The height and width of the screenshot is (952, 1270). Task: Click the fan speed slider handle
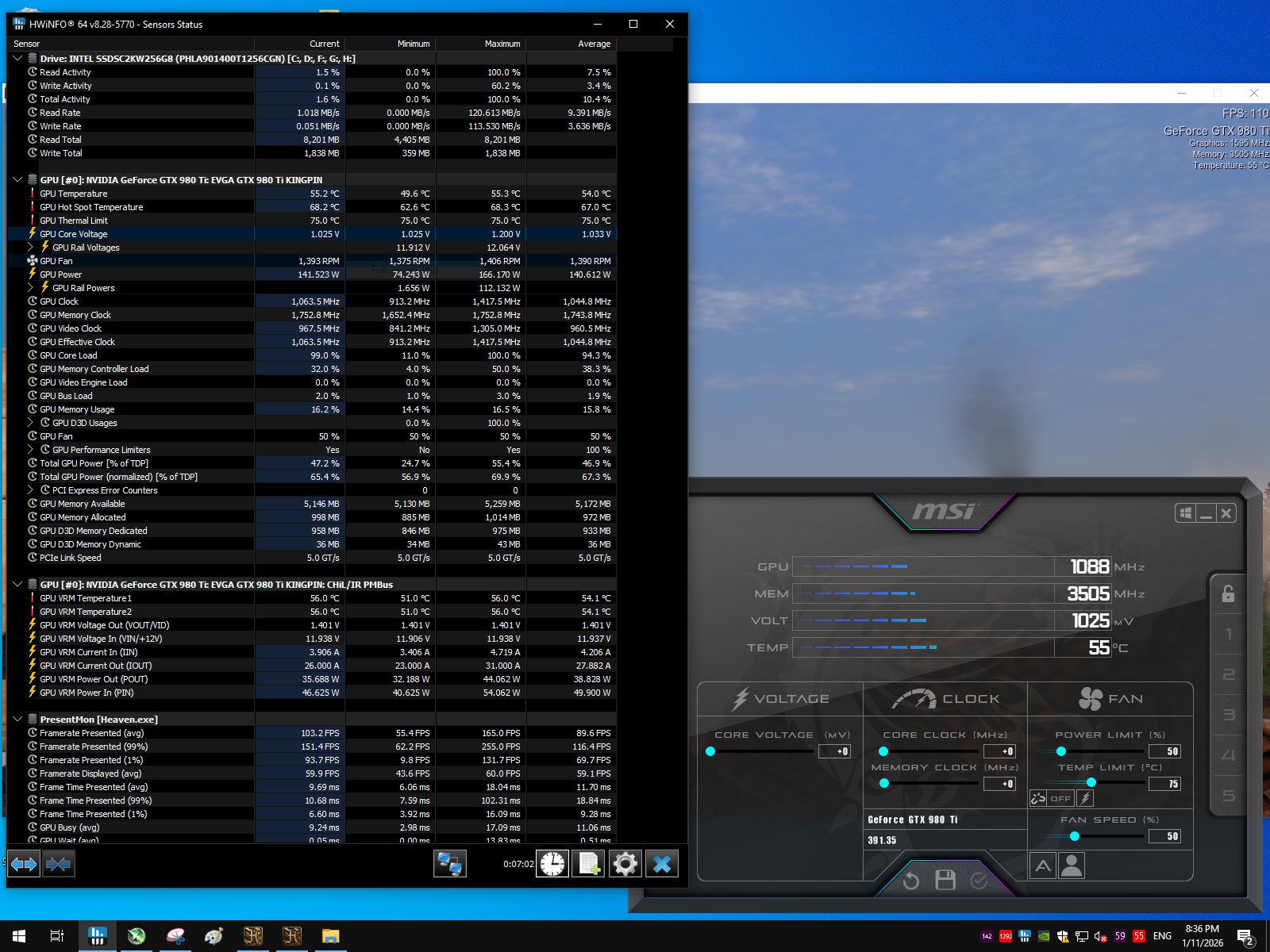(x=1075, y=836)
